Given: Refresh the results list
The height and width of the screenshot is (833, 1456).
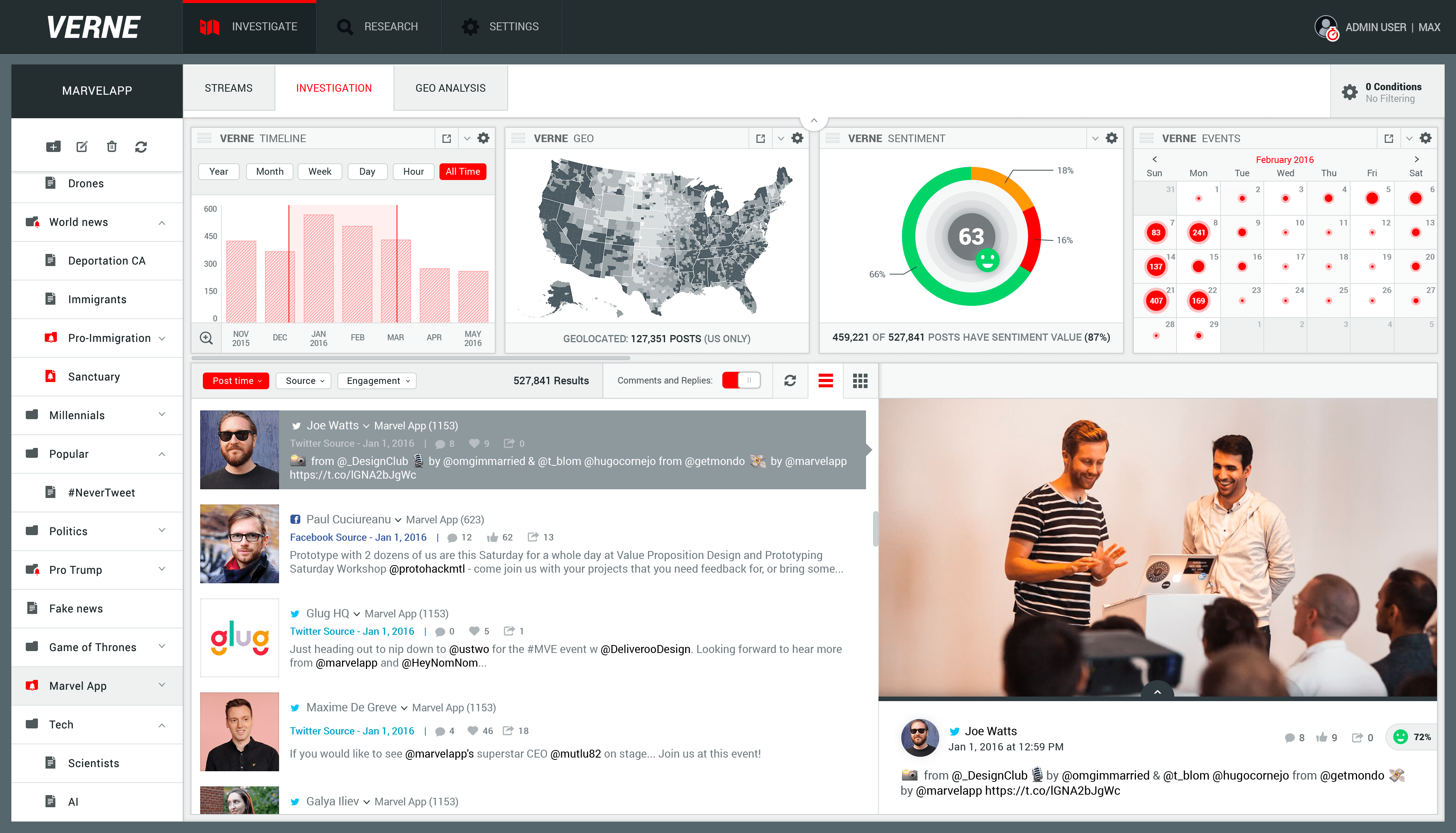Looking at the screenshot, I should coord(790,381).
